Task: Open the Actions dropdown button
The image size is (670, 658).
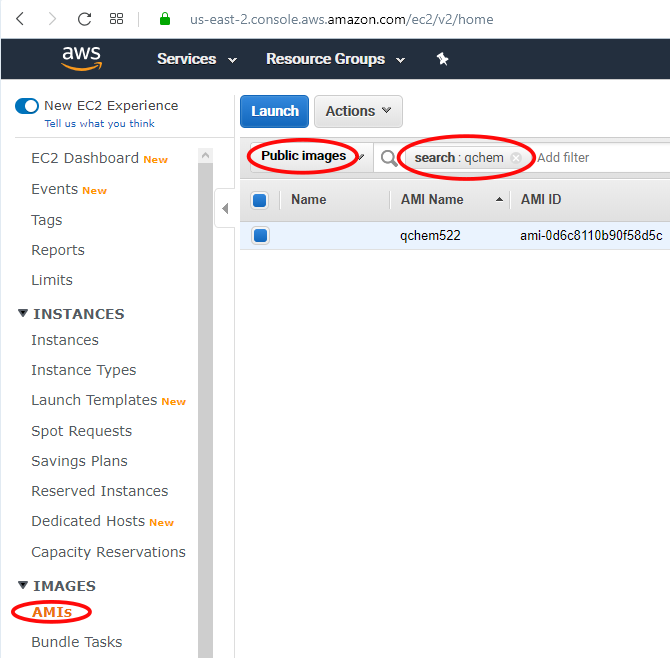Action: pos(358,112)
